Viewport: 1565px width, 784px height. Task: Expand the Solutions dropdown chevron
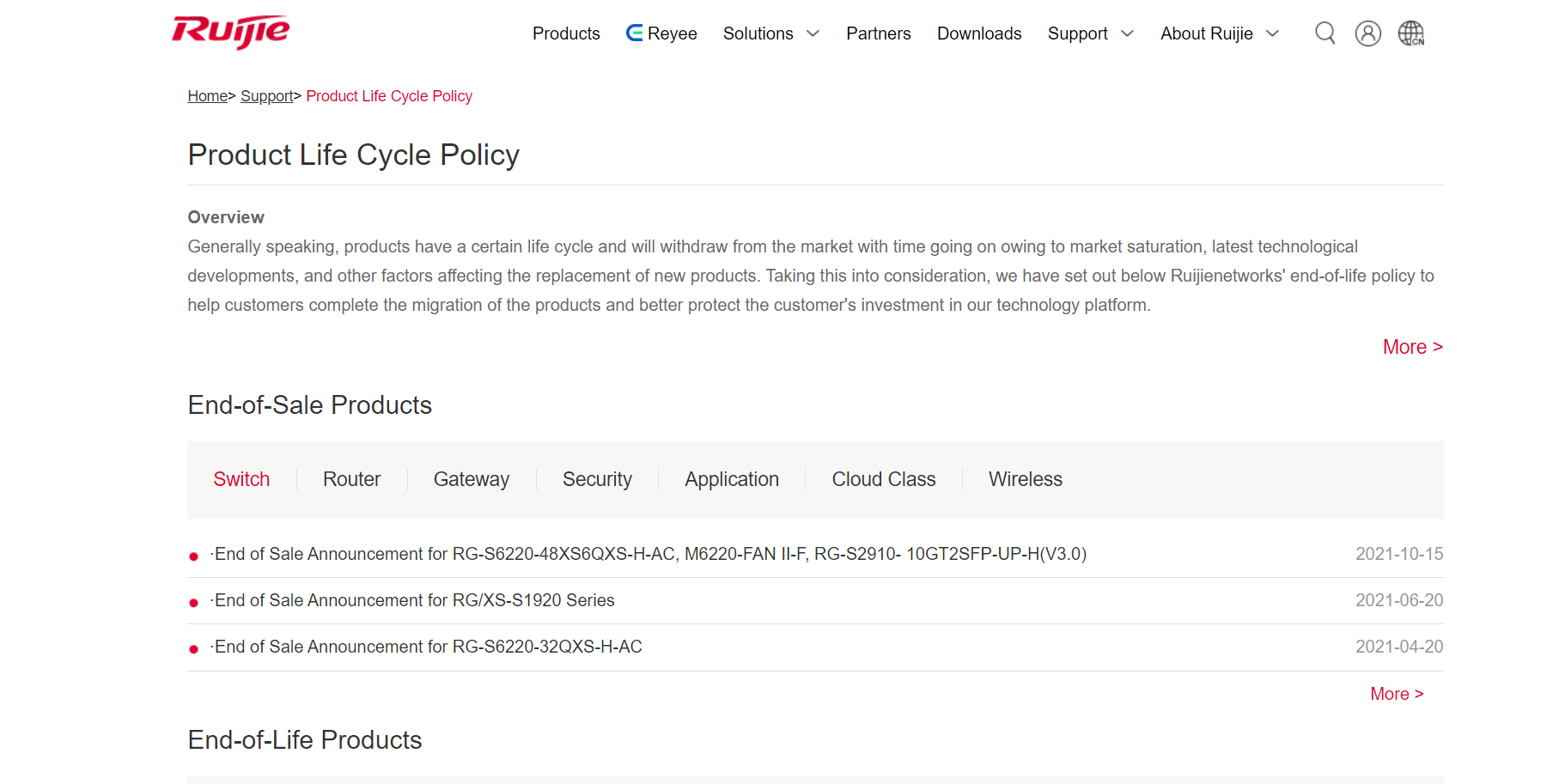tap(813, 33)
